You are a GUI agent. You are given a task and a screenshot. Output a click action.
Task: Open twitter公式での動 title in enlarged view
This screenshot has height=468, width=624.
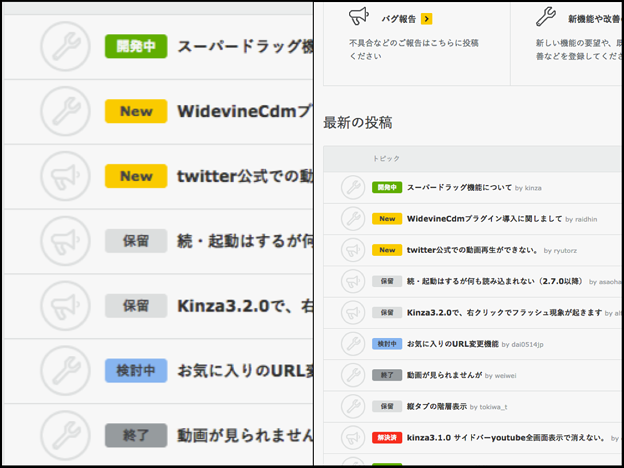[x=245, y=176]
